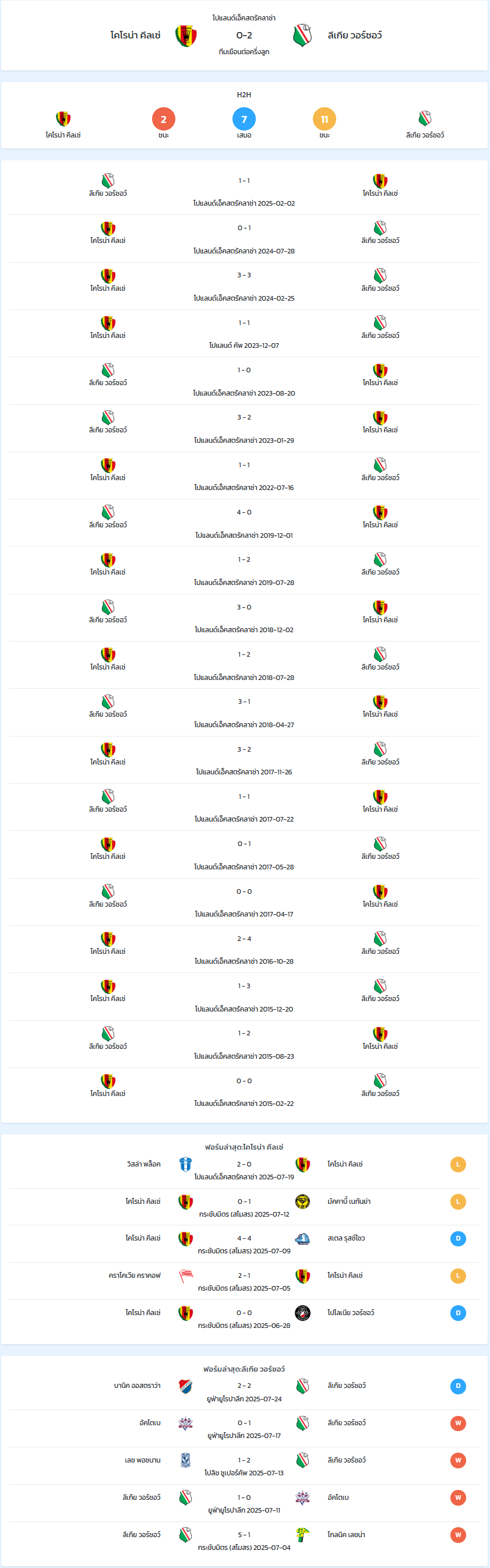The width and height of the screenshot is (490, 1568).
Task: Open the 3-3 match dated 2024-02-25
Action: 244,286
